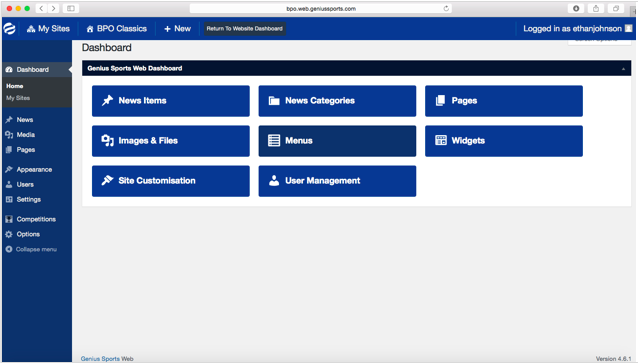Click the person icon on User Management
The height and width of the screenshot is (363, 638).
pyautogui.click(x=274, y=180)
